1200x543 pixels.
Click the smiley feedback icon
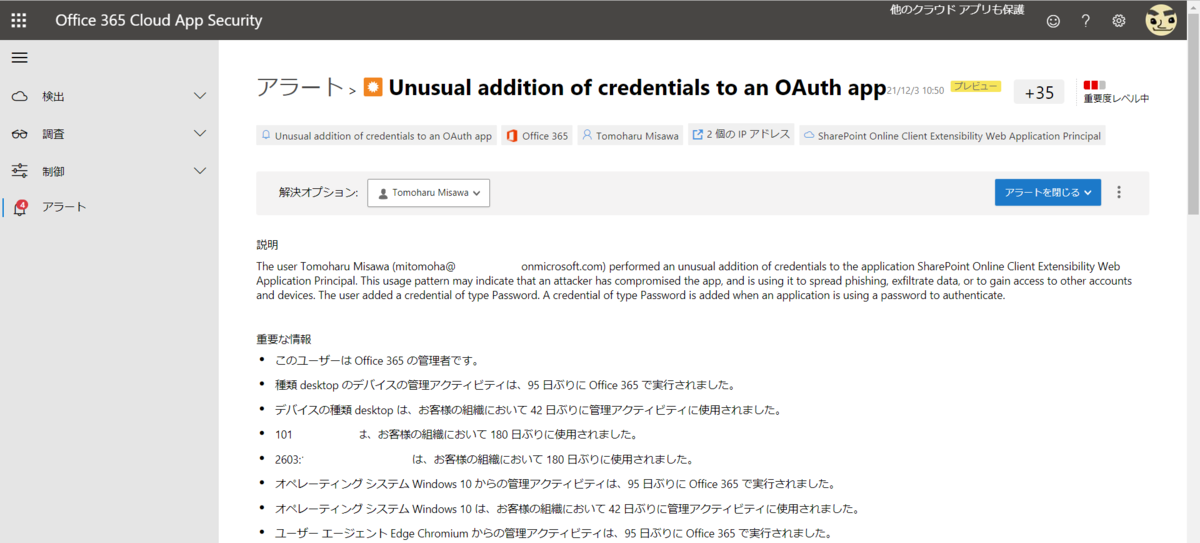pos(1053,21)
